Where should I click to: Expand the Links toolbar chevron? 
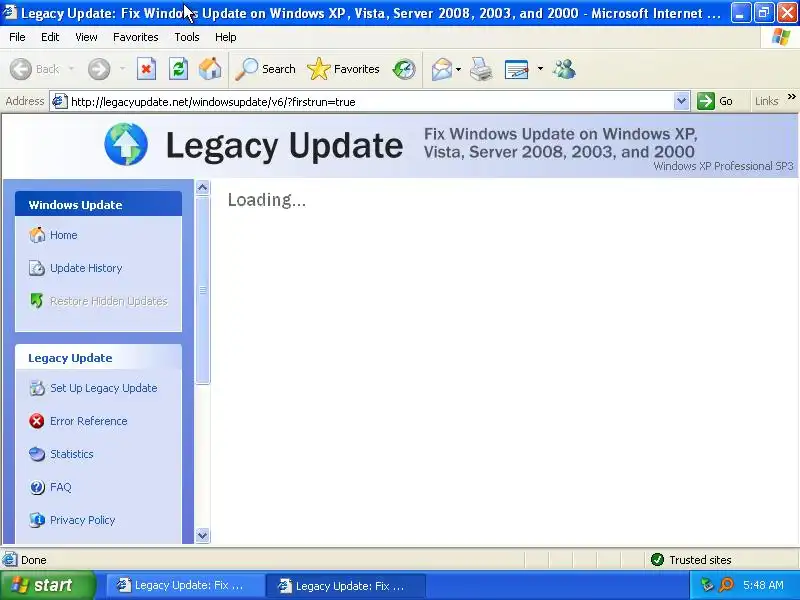click(x=791, y=96)
